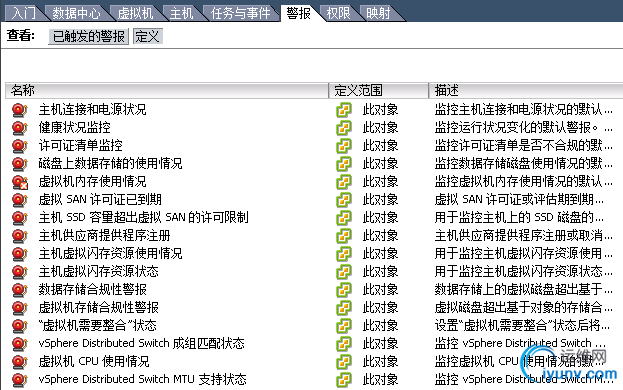The height and width of the screenshot is (390, 623).
Task: Select alarm name 主机连接和电源状况
Action: tap(93, 109)
